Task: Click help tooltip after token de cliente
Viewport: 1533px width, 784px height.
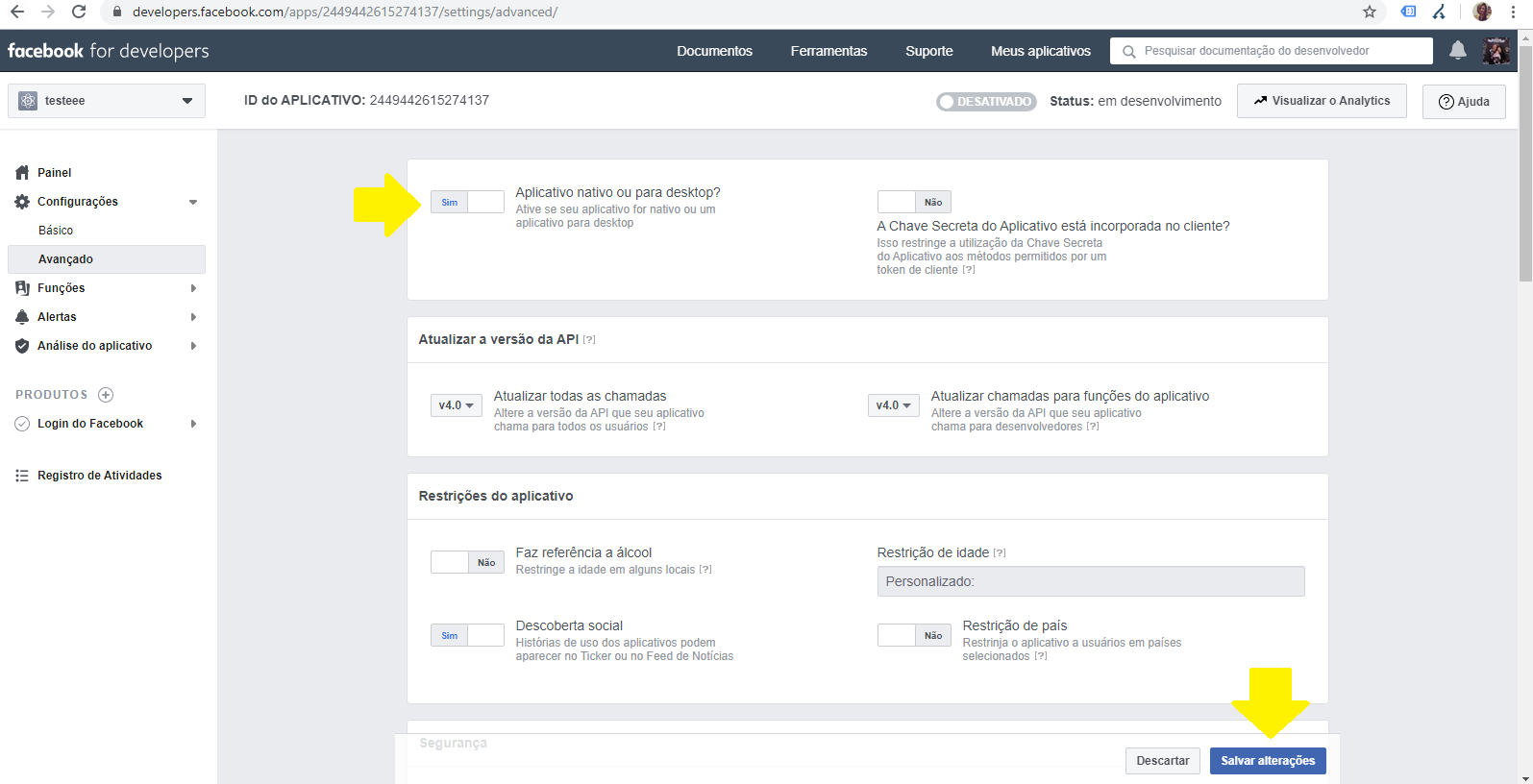Action: [x=969, y=270]
